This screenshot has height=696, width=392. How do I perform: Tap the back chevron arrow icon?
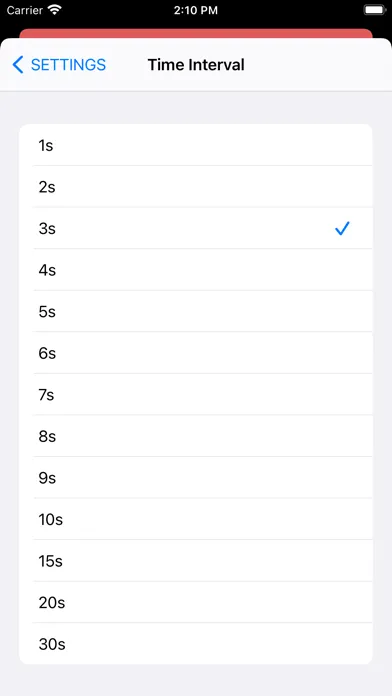[17, 65]
